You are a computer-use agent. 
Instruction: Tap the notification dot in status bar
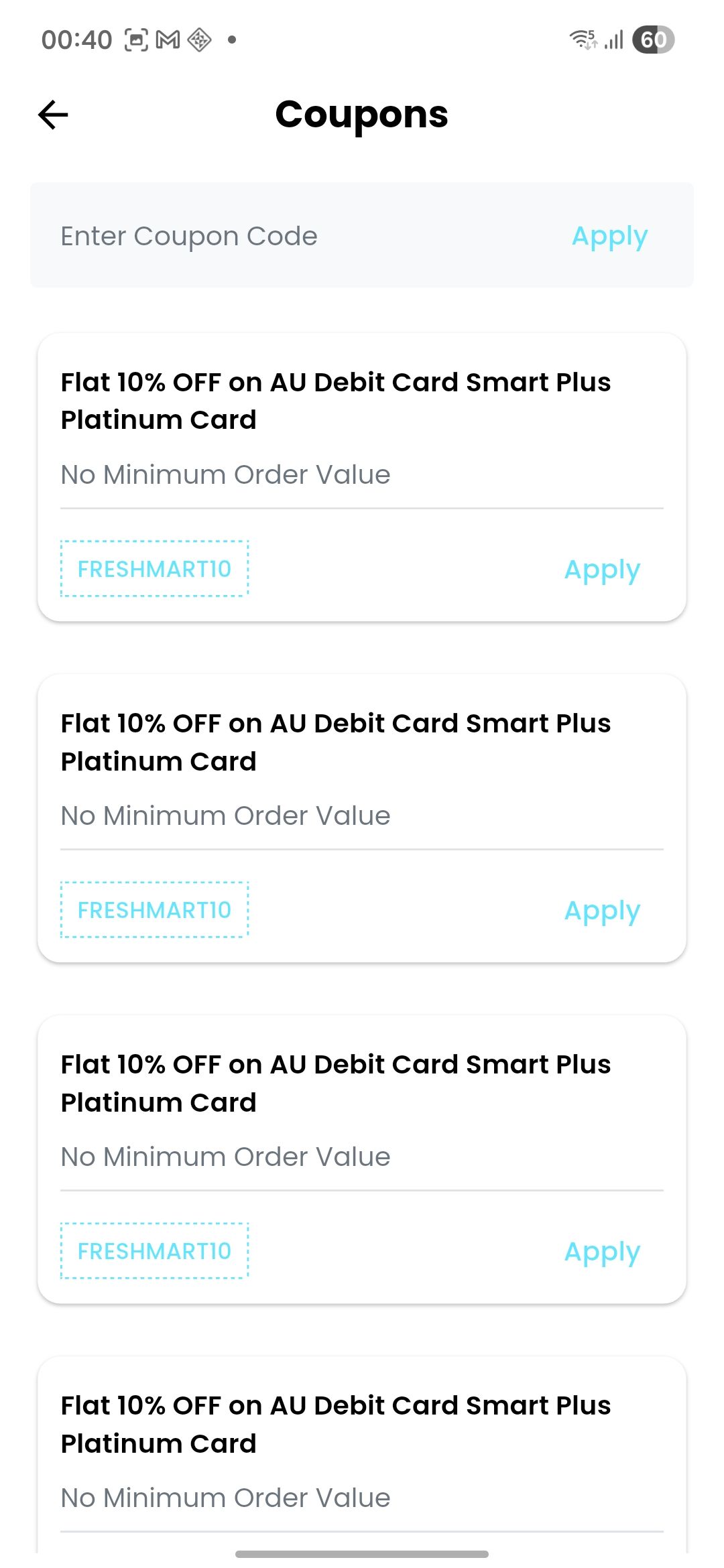(x=232, y=40)
